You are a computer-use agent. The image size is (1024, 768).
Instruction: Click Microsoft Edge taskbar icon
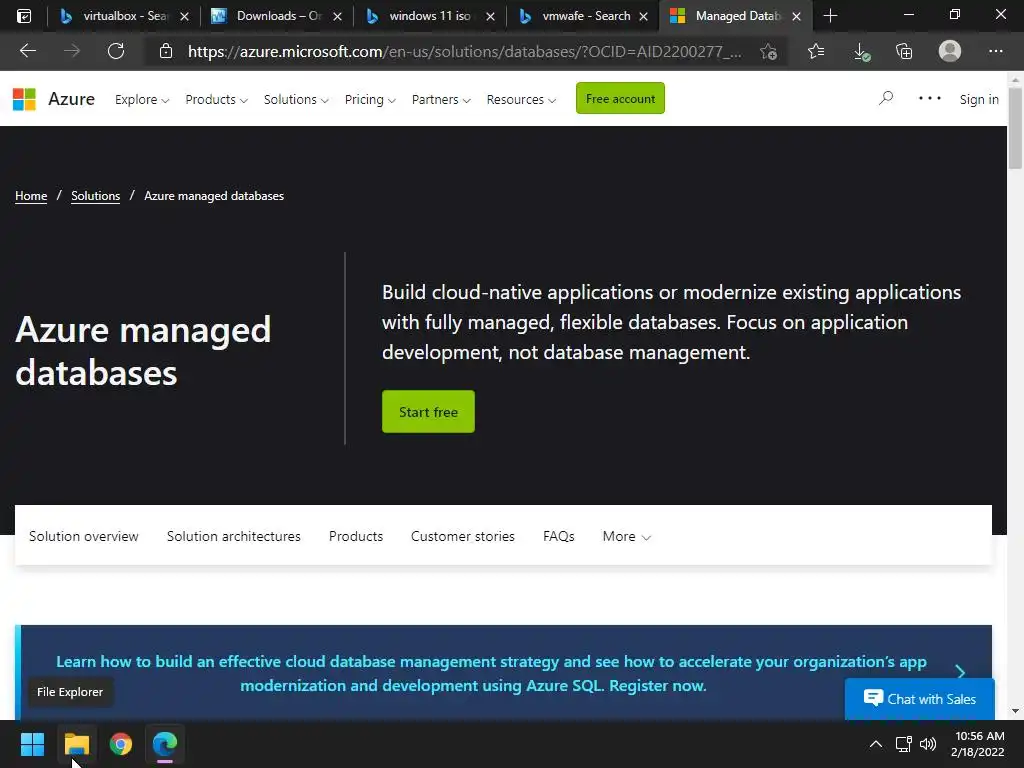click(x=165, y=744)
